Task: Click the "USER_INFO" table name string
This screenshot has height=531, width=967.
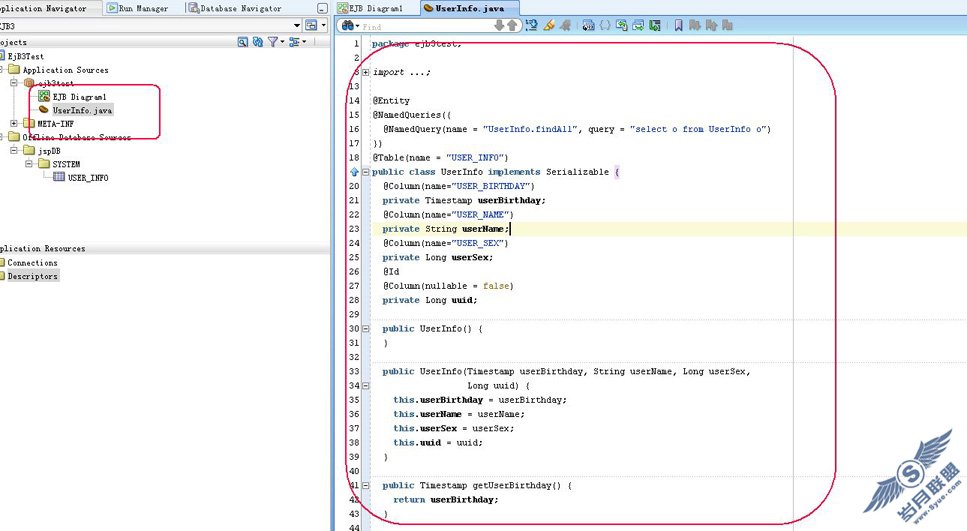Action: [x=477, y=158]
